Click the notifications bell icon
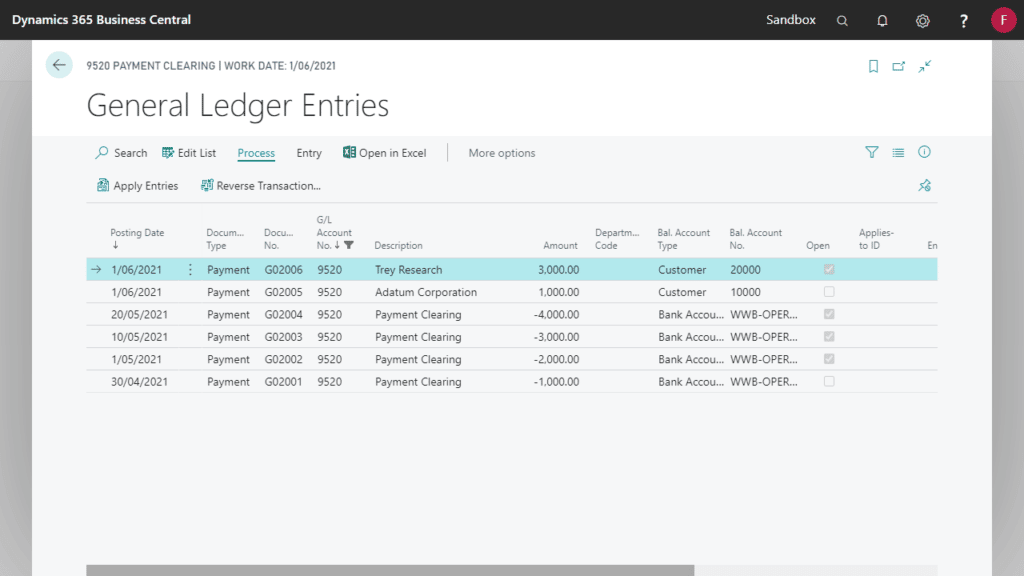This screenshot has width=1024, height=576. tap(880, 20)
